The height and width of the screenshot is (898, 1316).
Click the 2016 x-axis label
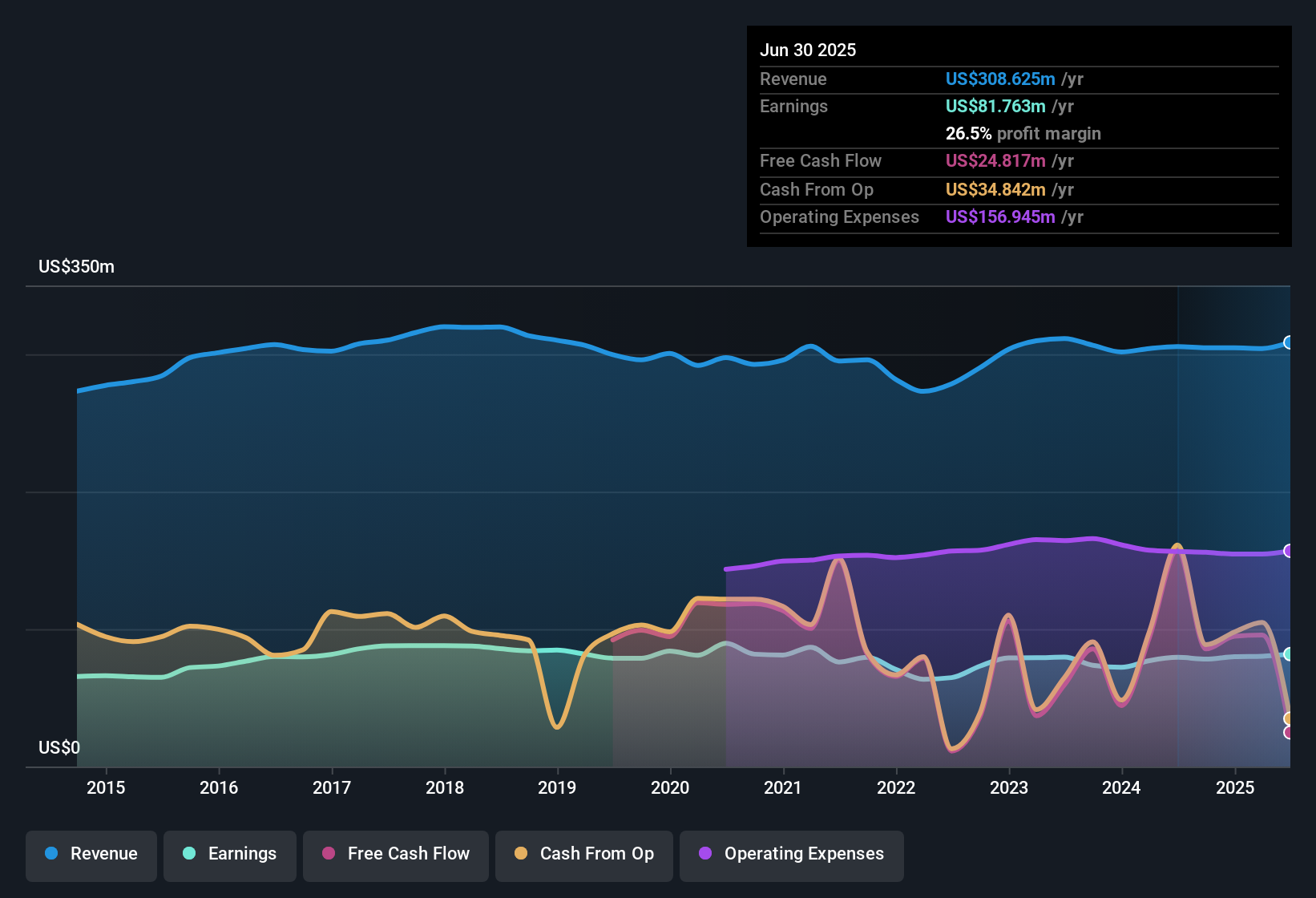(219, 788)
